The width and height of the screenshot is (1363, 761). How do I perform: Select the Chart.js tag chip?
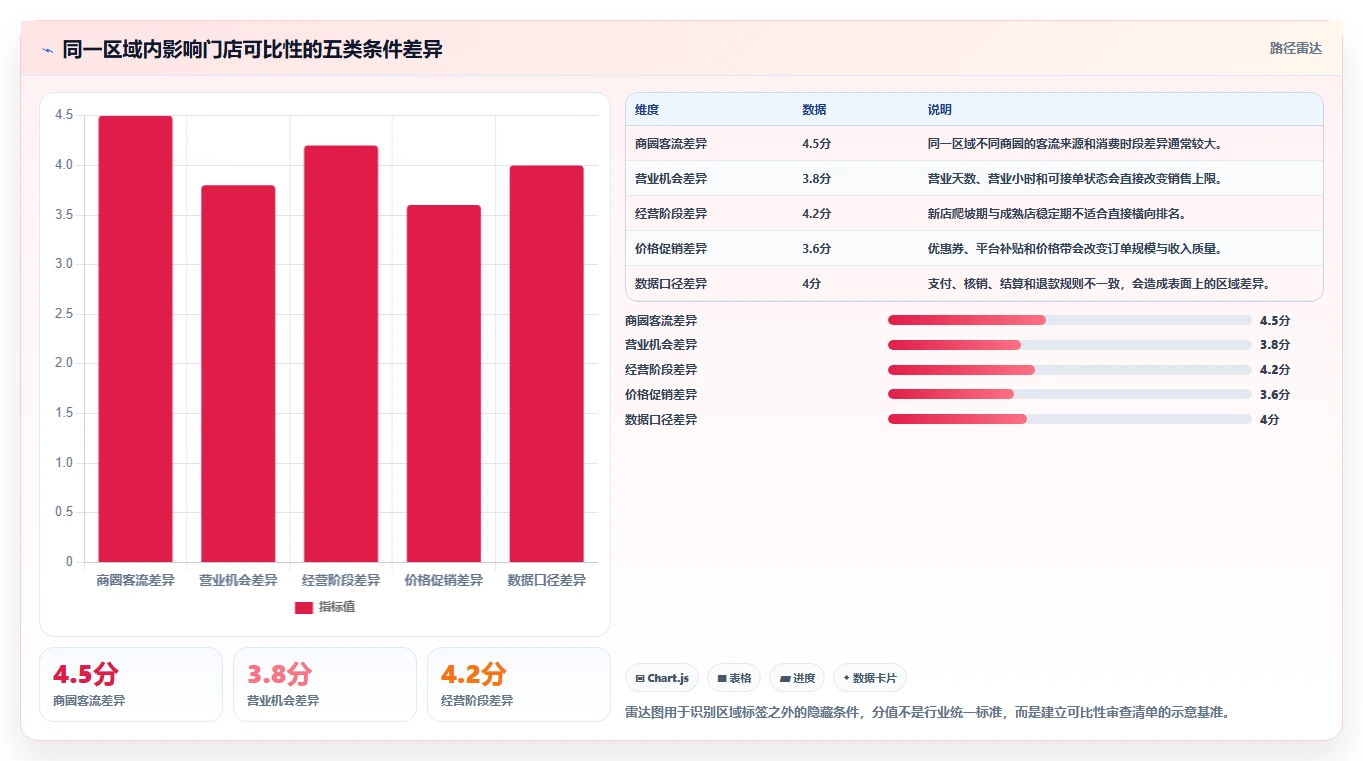pos(662,678)
